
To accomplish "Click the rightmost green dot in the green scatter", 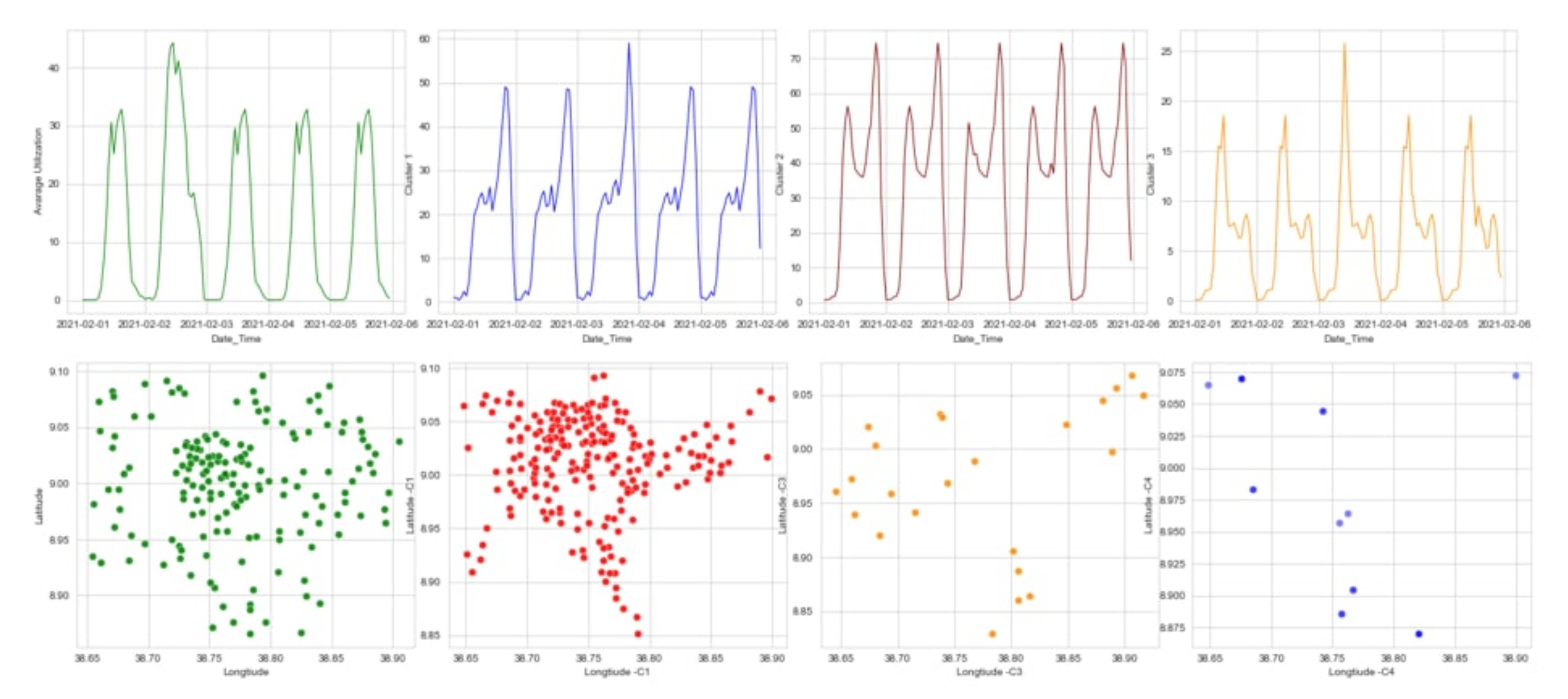I will [399, 441].
